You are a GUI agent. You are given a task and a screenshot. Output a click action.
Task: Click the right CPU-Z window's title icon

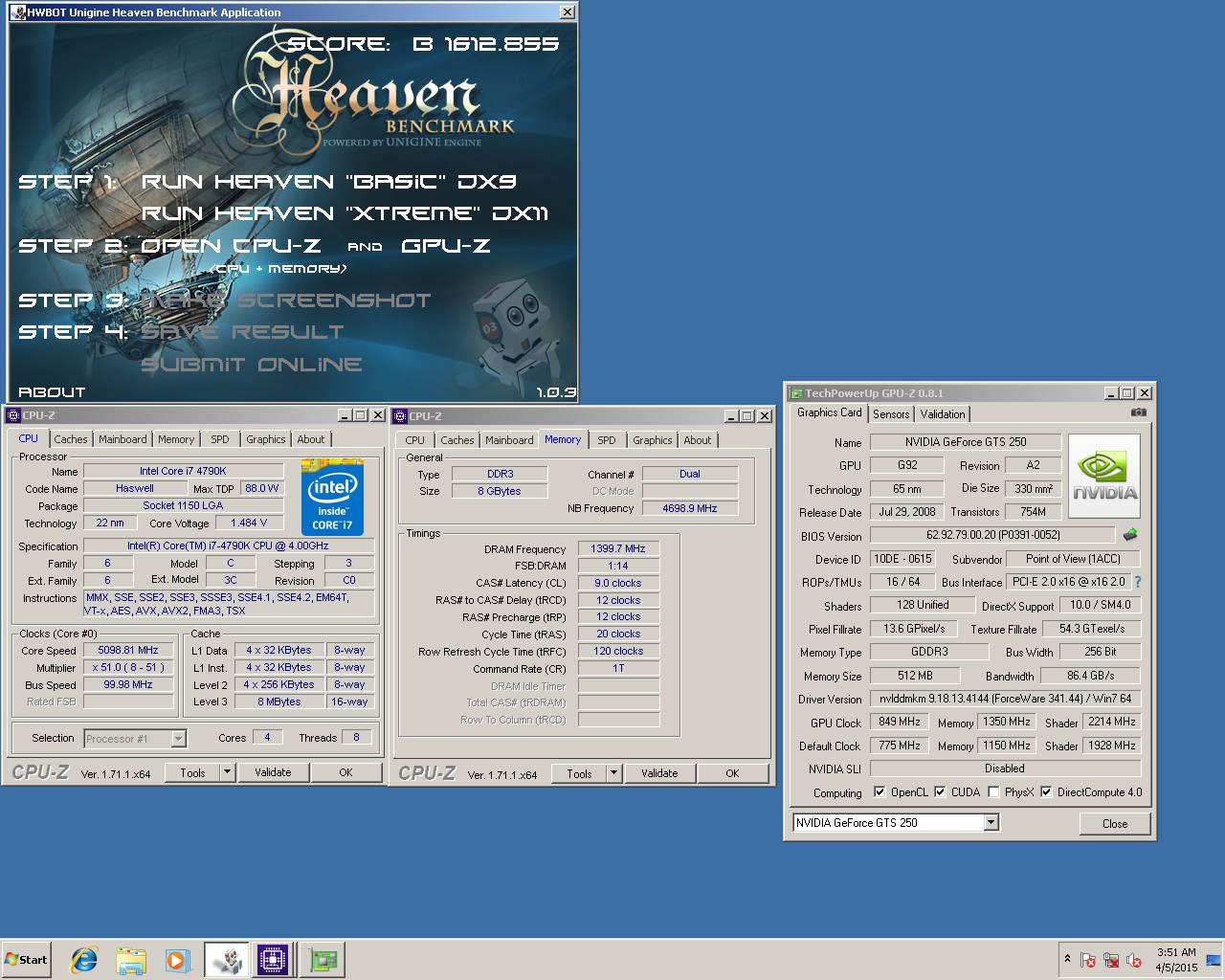point(400,416)
